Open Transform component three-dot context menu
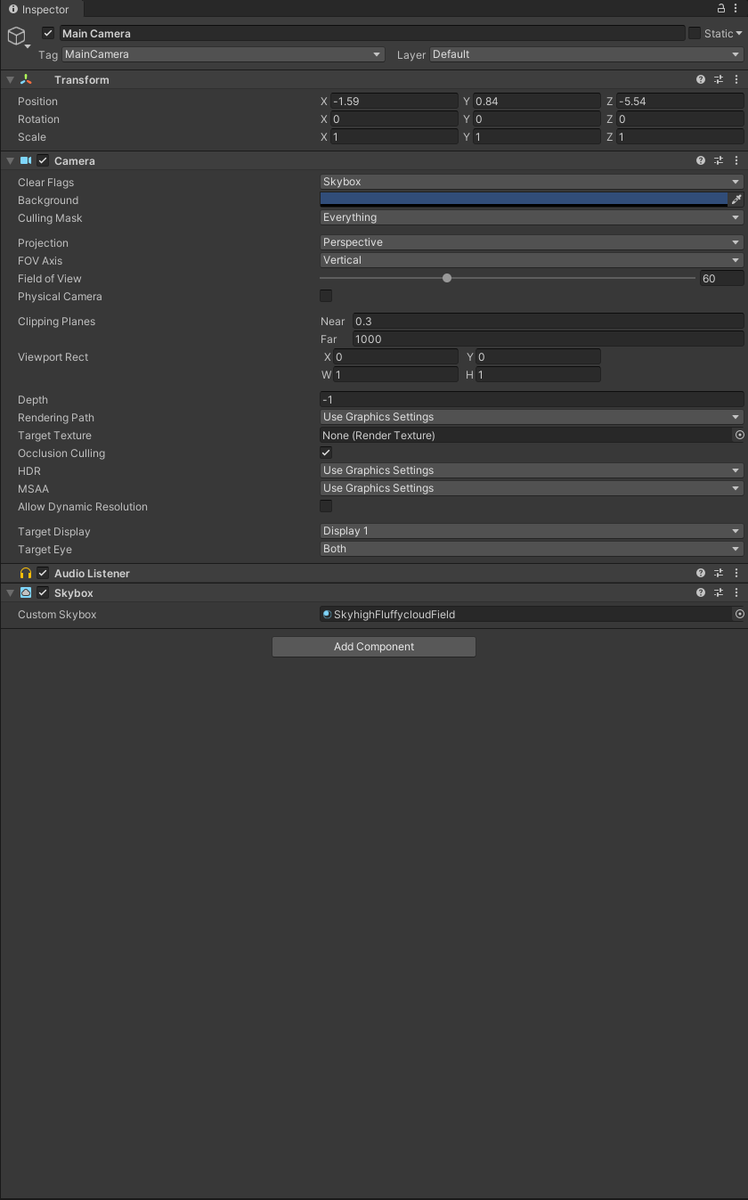The height and width of the screenshot is (1200, 748). point(737,80)
